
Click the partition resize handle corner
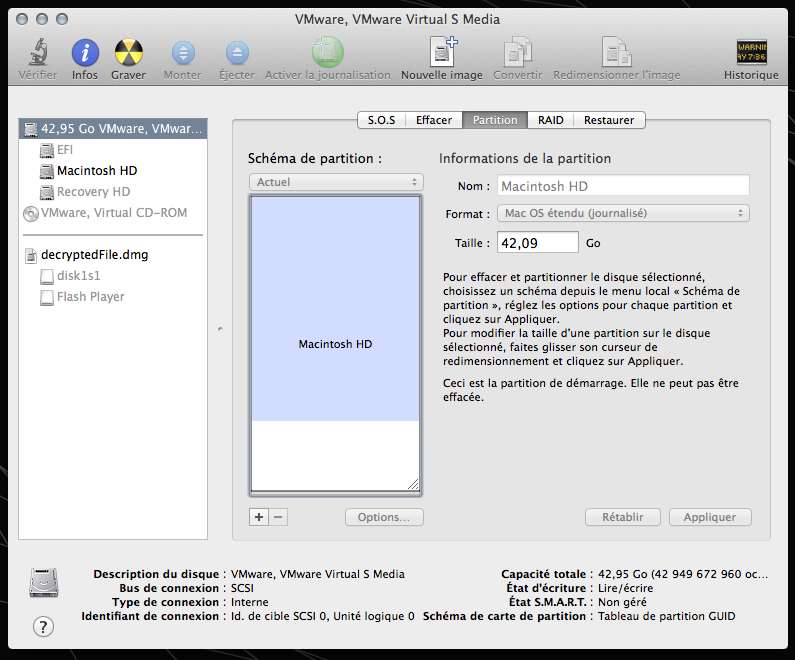coord(413,484)
